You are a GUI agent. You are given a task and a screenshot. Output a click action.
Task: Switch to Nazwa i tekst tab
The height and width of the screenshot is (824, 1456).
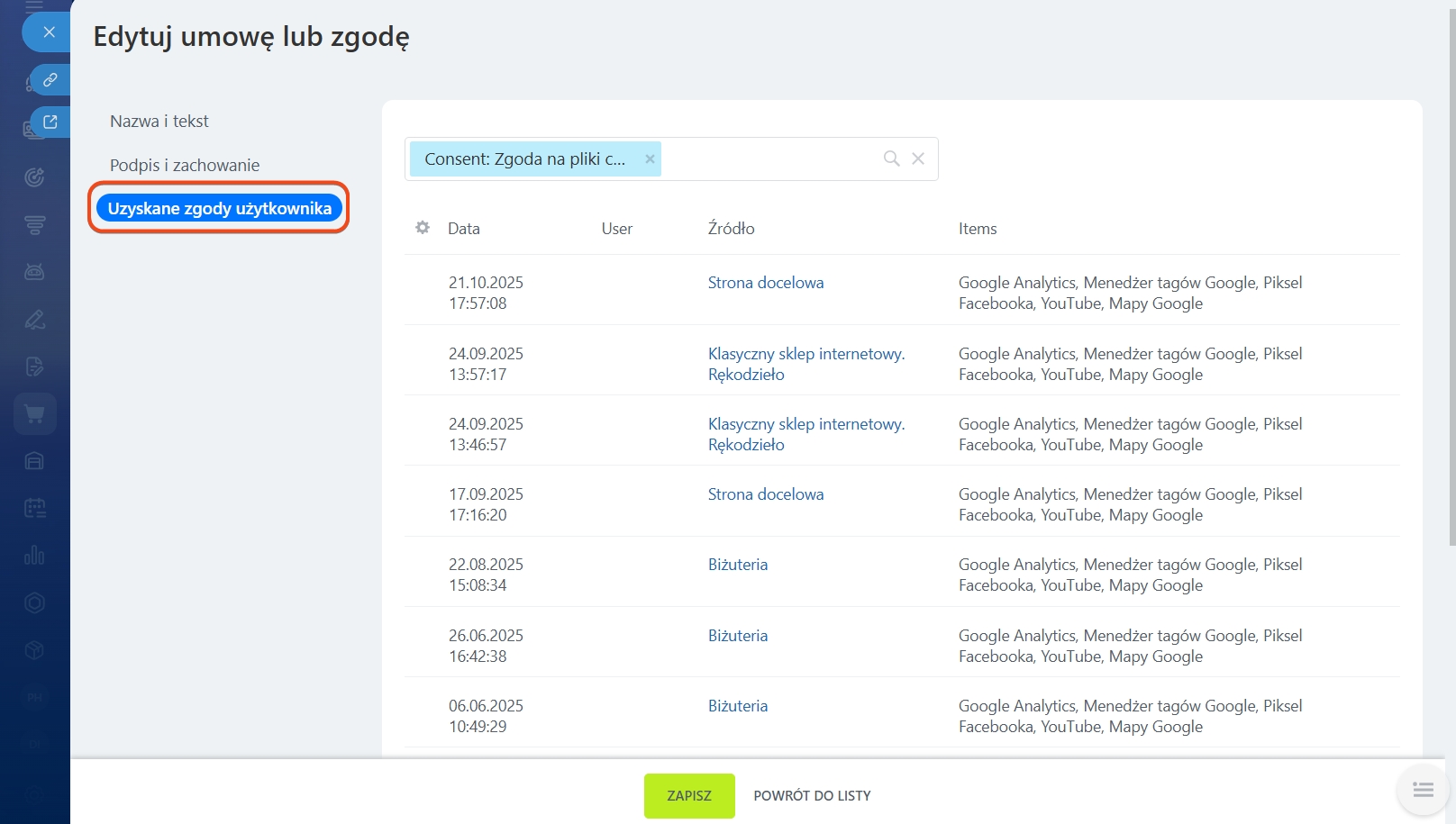[x=159, y=122]
